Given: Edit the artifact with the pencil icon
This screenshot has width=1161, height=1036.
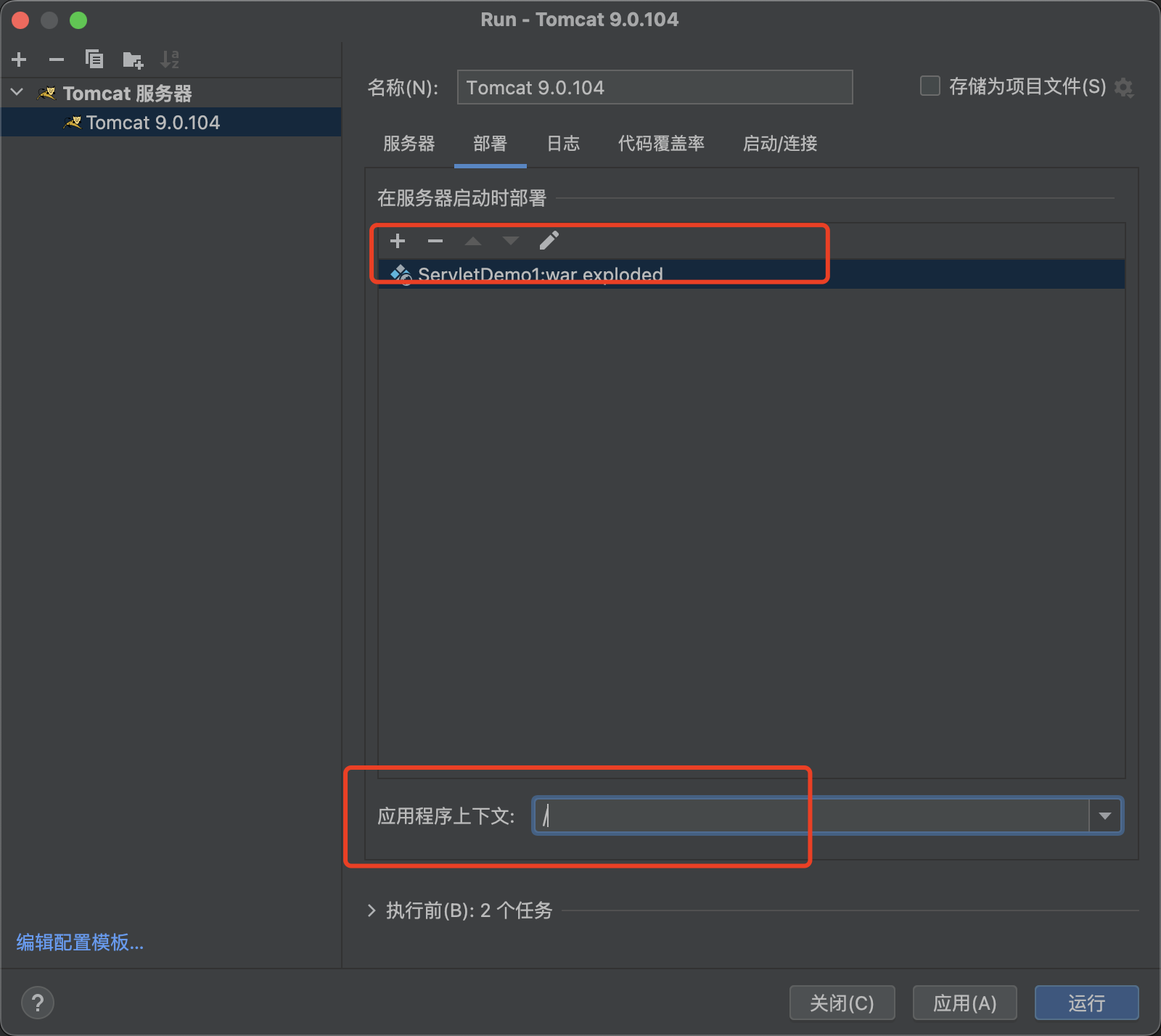Looking at the screenshot, I should click(x=549, y=241).
